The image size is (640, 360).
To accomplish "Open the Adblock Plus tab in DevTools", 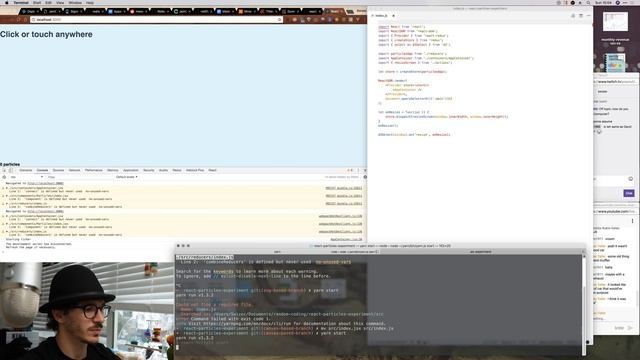I will tap(195, 170).
